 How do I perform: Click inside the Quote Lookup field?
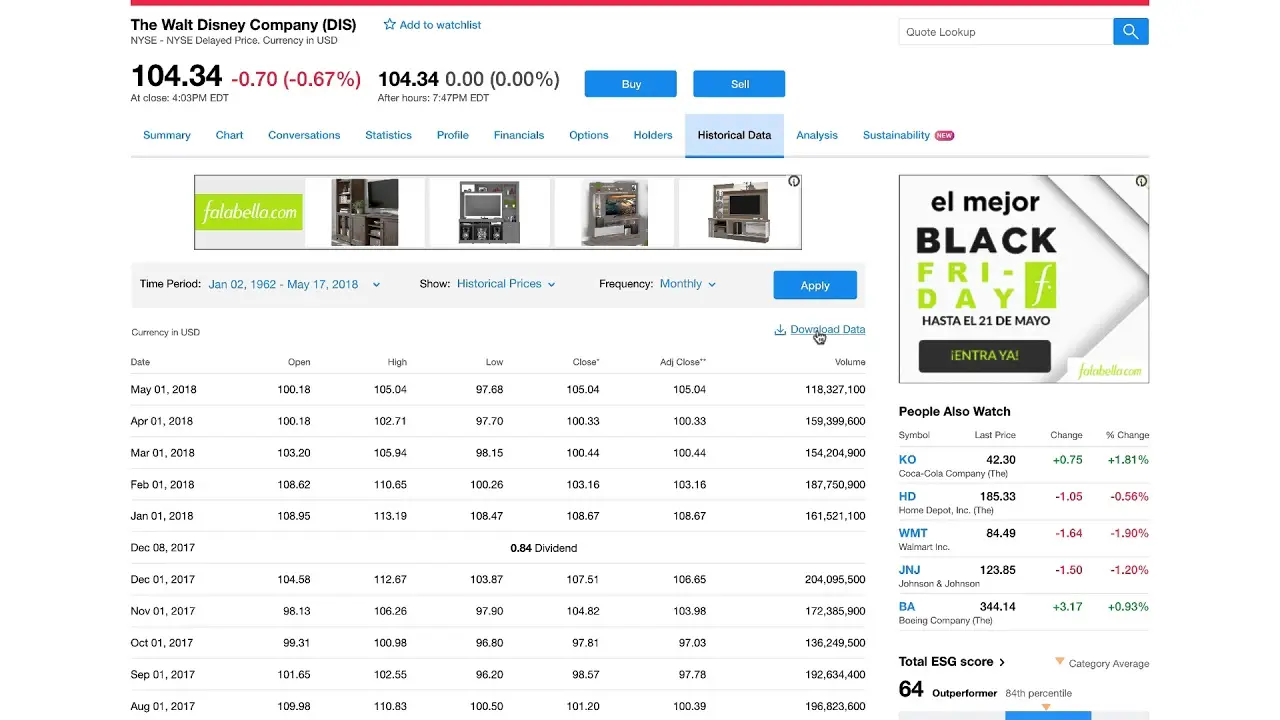pos(1006,32)
